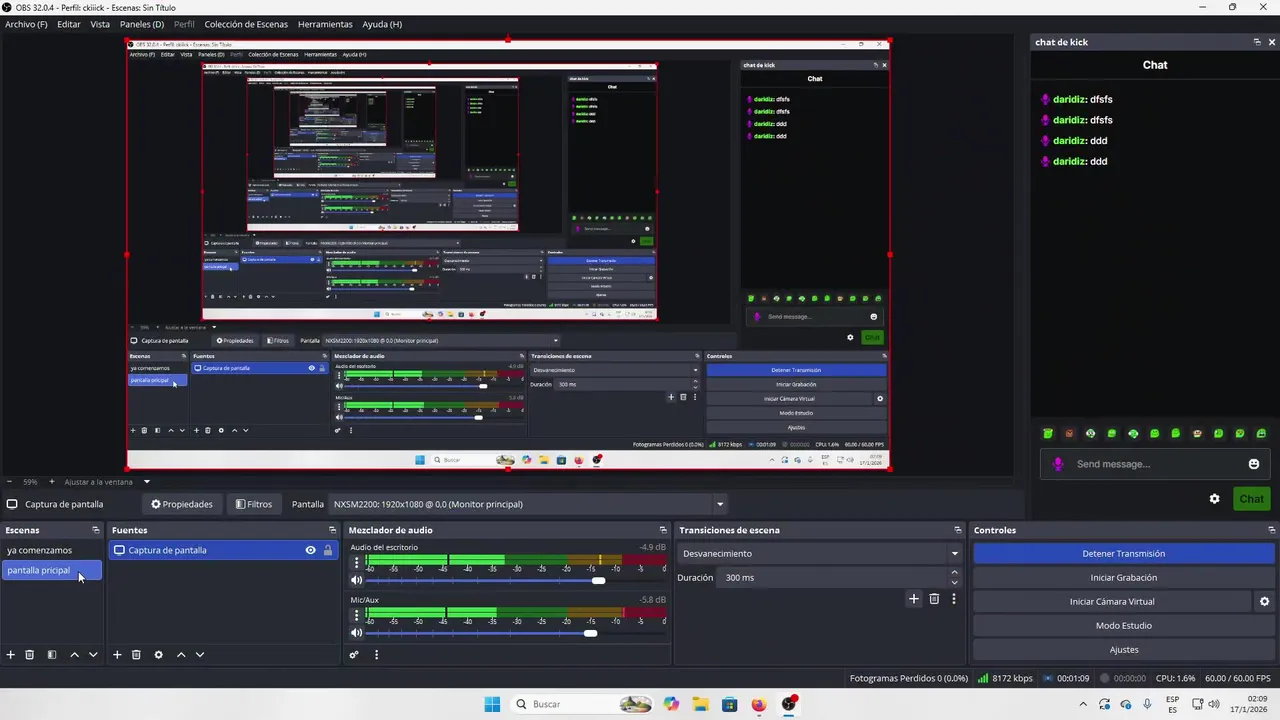Open emoji picker in chat input
1280x720 pixels.
click(x=1254, y=464)
